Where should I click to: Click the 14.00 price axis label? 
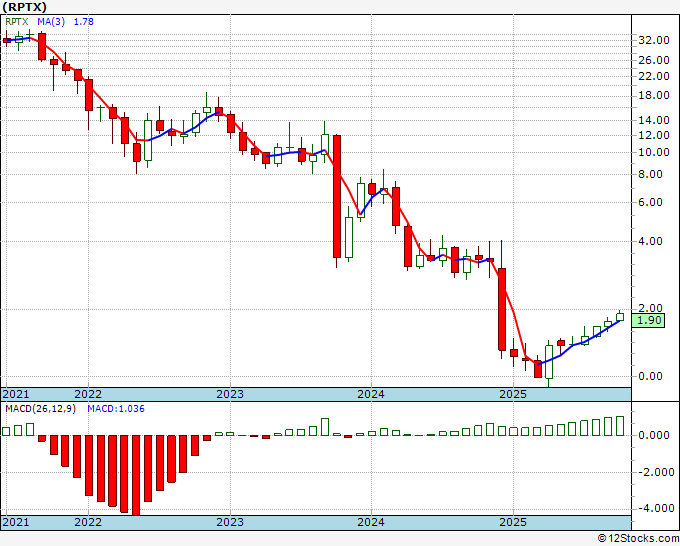point(654,120)
